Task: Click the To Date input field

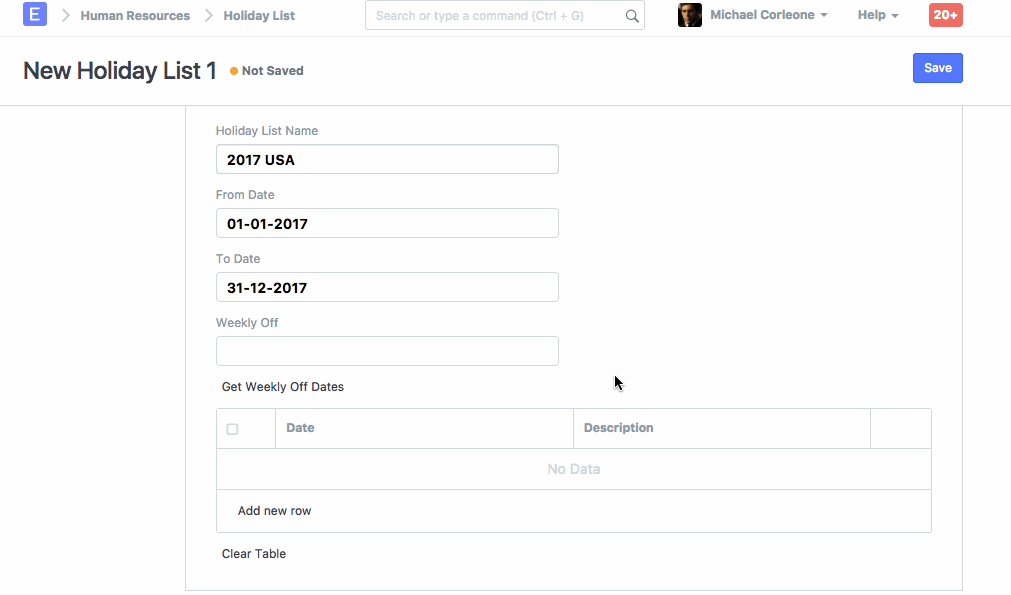Action: coord(387,288)
